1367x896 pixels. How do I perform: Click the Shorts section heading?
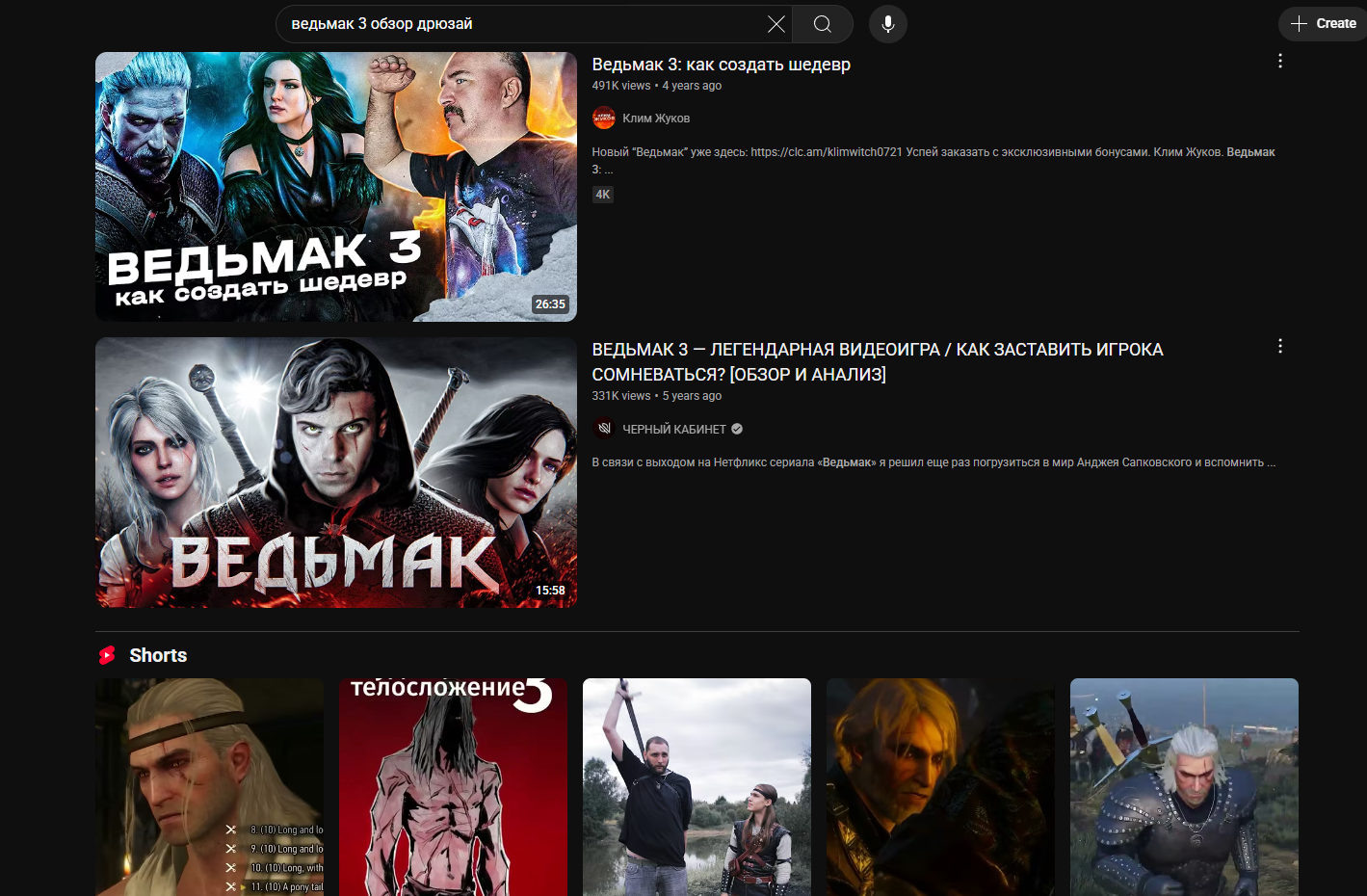pyautogui.click(x=158, y=655)
